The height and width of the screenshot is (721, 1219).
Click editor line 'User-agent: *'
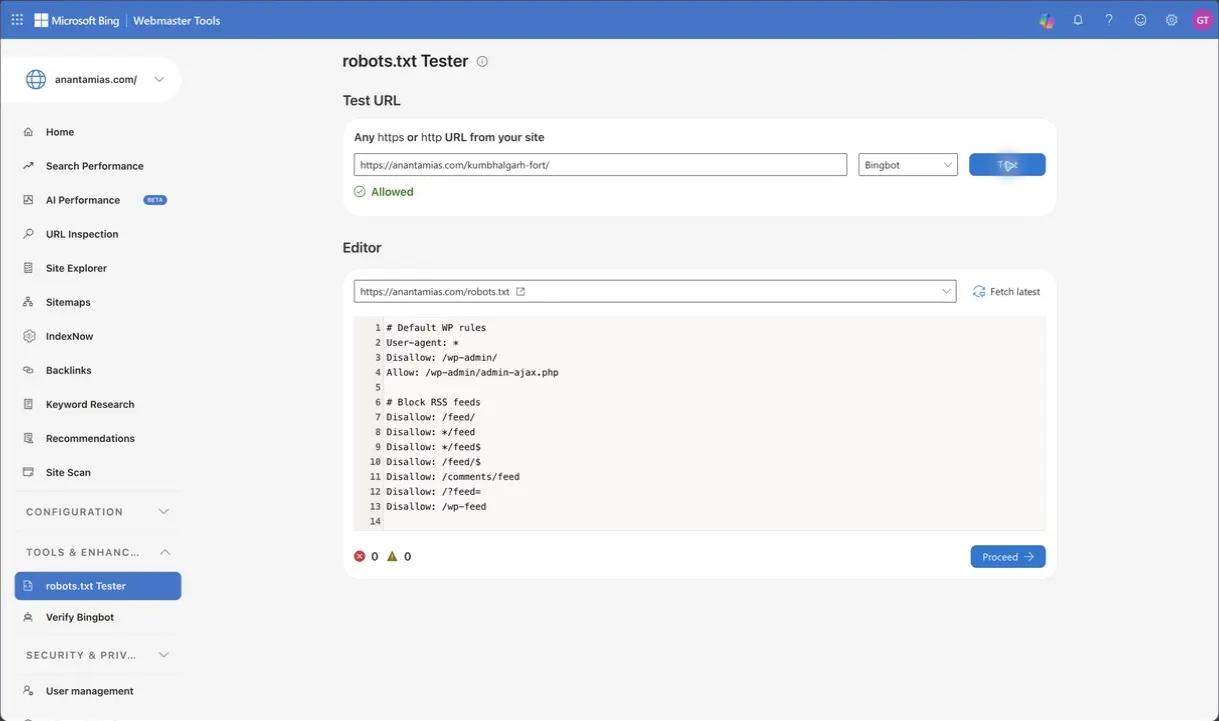422,342
